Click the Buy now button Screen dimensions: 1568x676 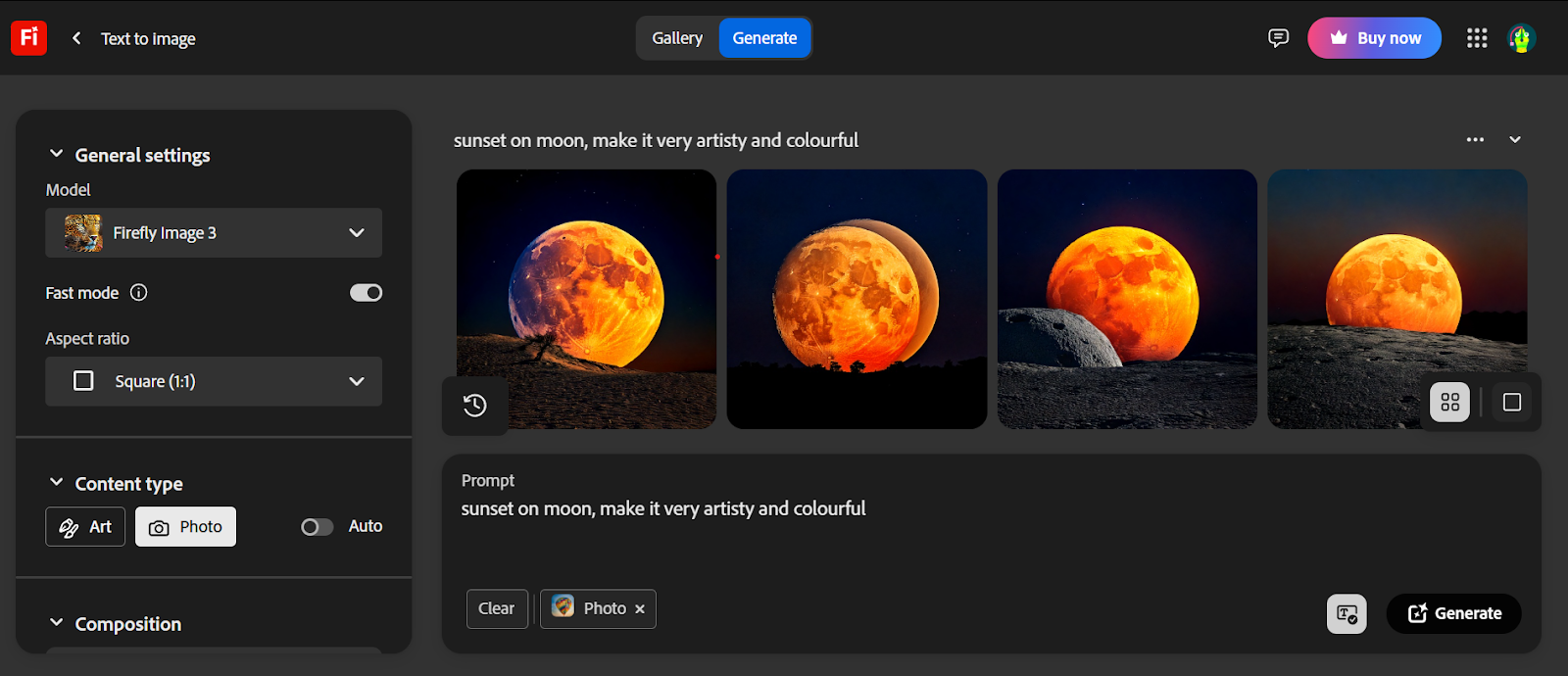pos(1374,38)
